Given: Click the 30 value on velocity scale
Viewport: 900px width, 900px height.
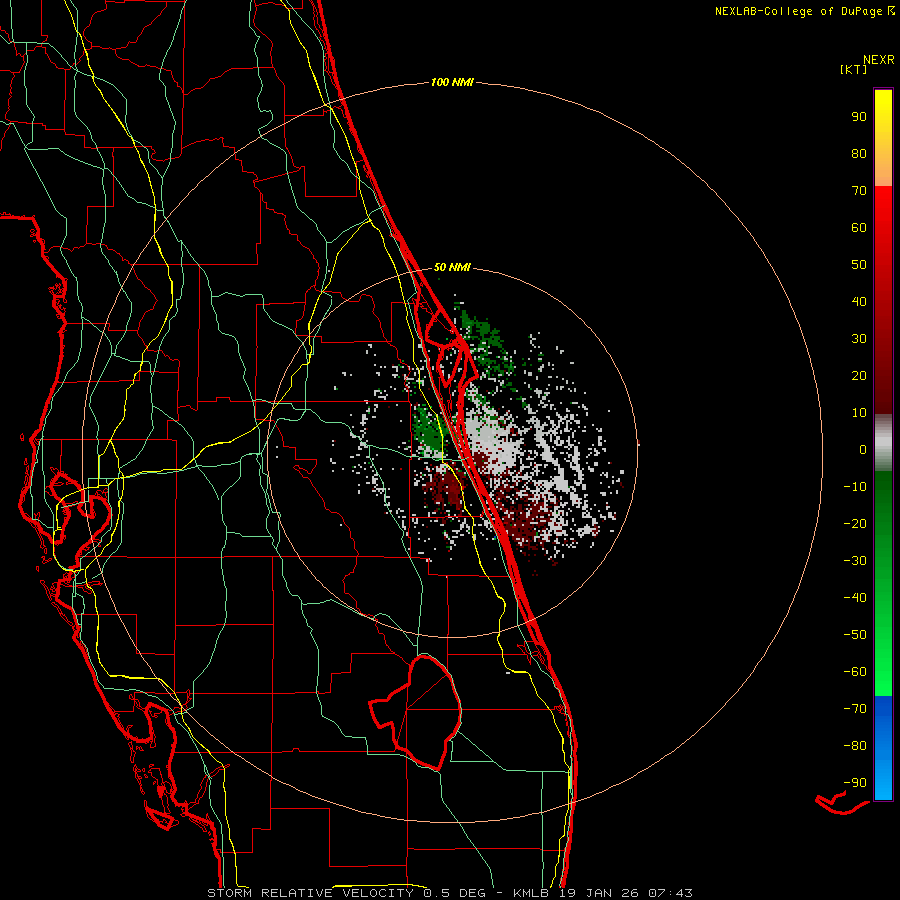Looking at the screenshot, I should 859,339.
